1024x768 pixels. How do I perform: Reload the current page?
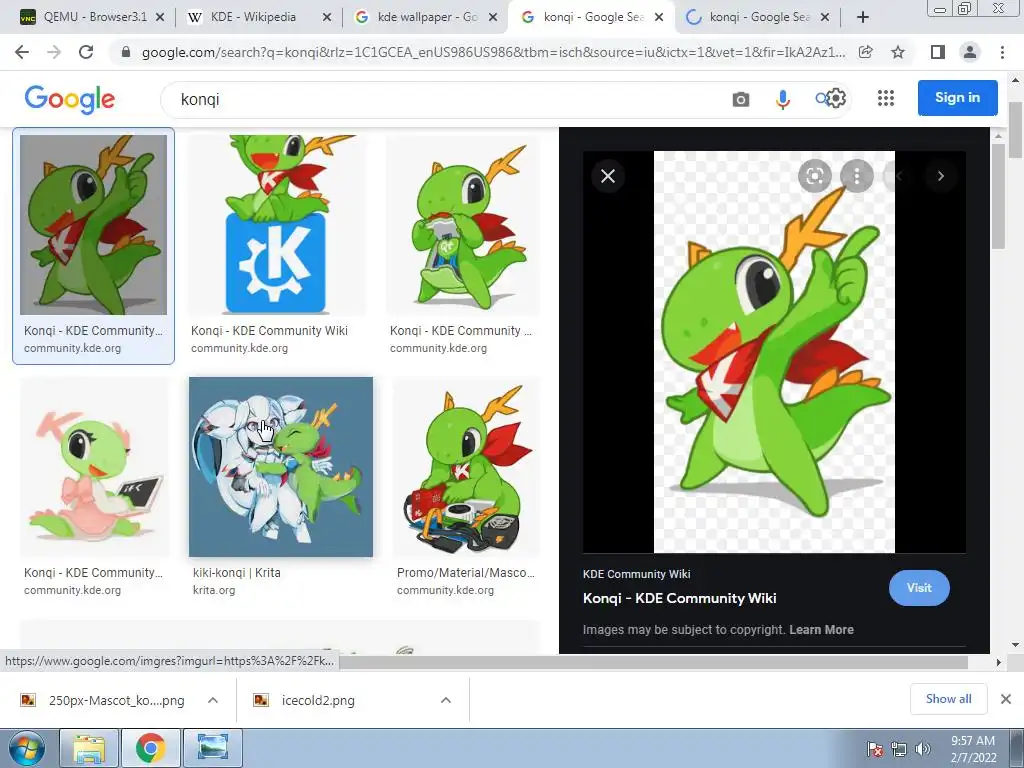point(86,52)
